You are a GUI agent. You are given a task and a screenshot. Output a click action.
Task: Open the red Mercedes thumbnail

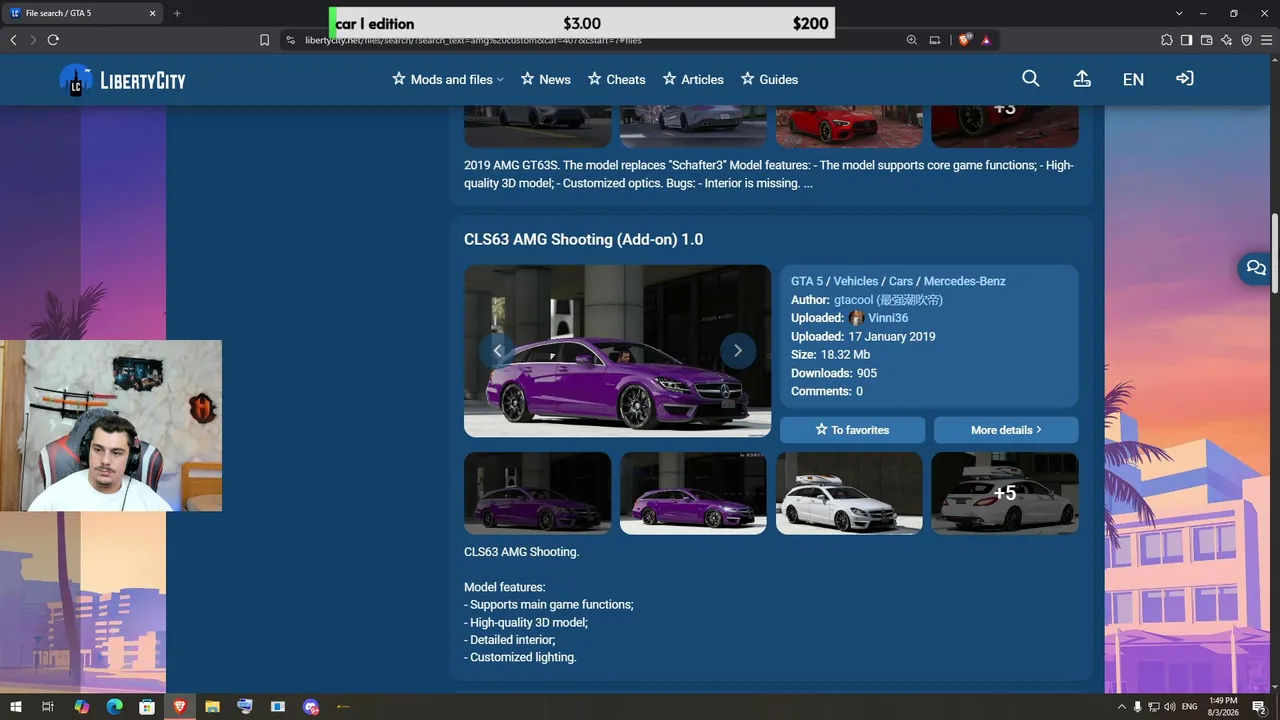point(849,126)
